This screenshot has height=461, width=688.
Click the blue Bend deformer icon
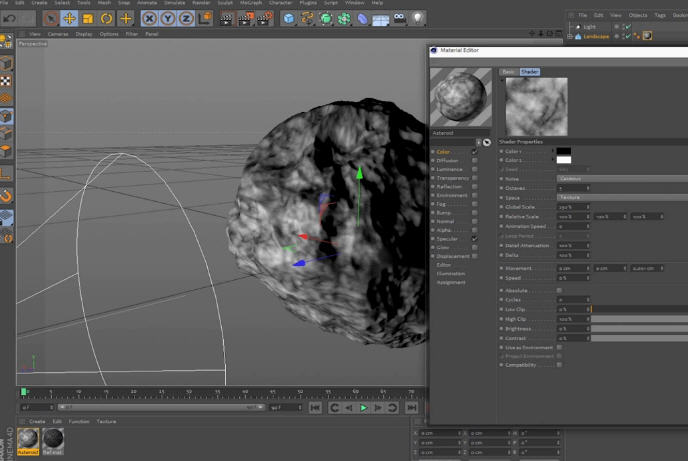tap(362, 19)
